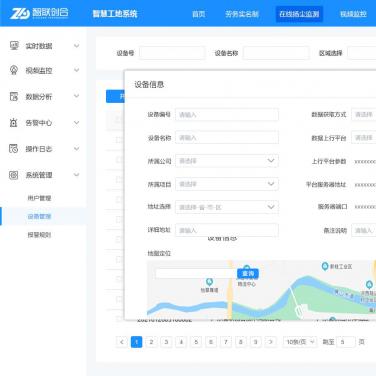The width and height of the screenshot is (376, 376).
Task: Click the 告警中心 alarm icon in sidebar
Action: pos(14,123)
